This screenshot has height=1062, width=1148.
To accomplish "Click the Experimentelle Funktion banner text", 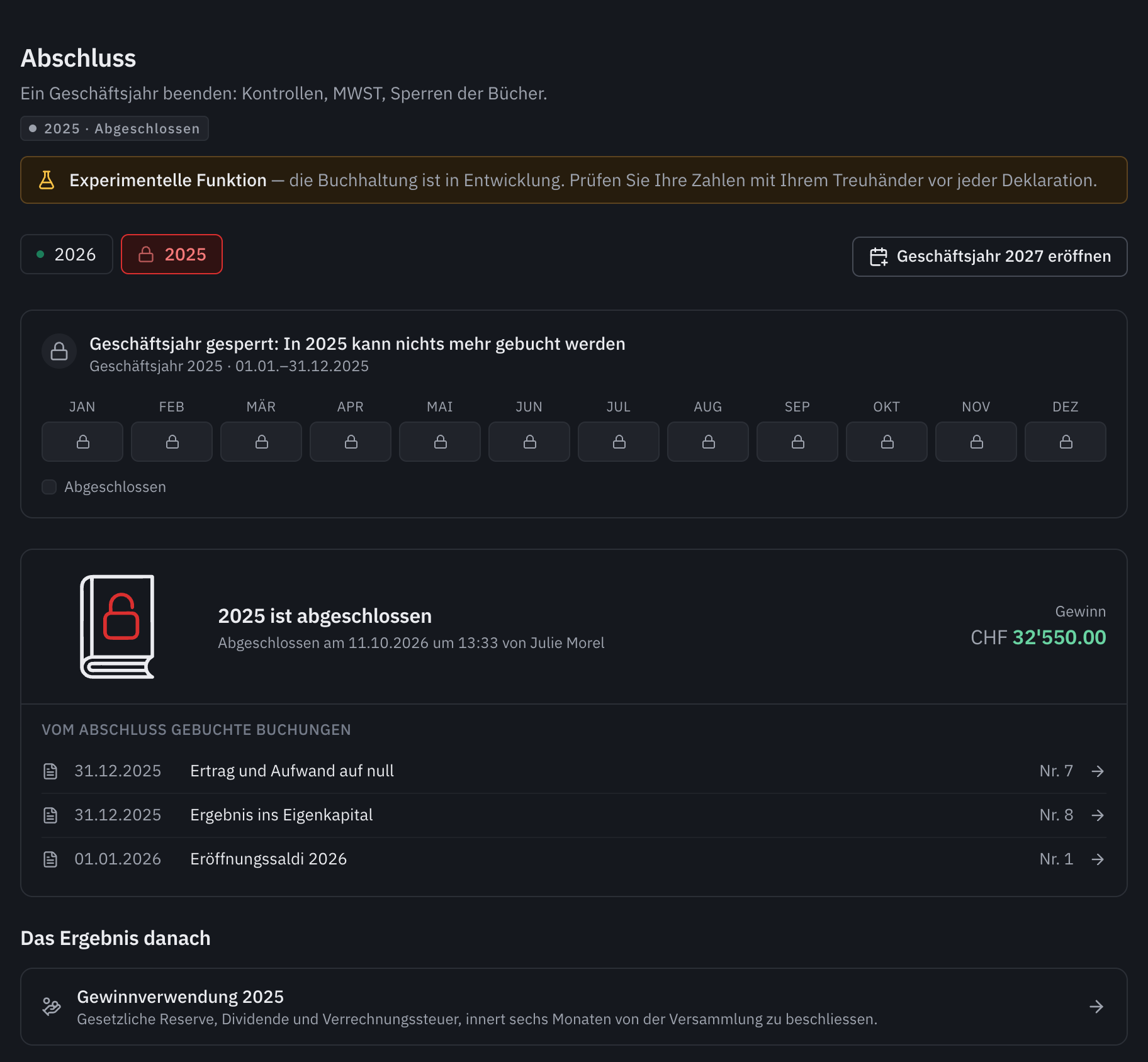I will (x=168, y=181).
